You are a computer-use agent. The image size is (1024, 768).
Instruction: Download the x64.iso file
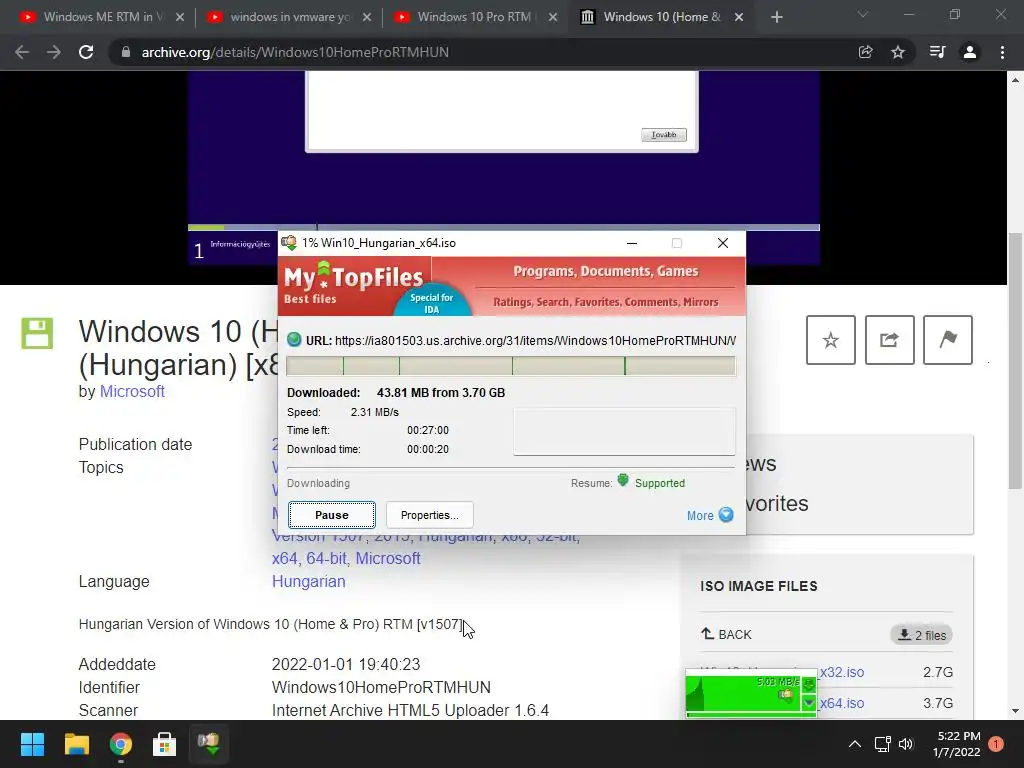(x=842, y=703)
